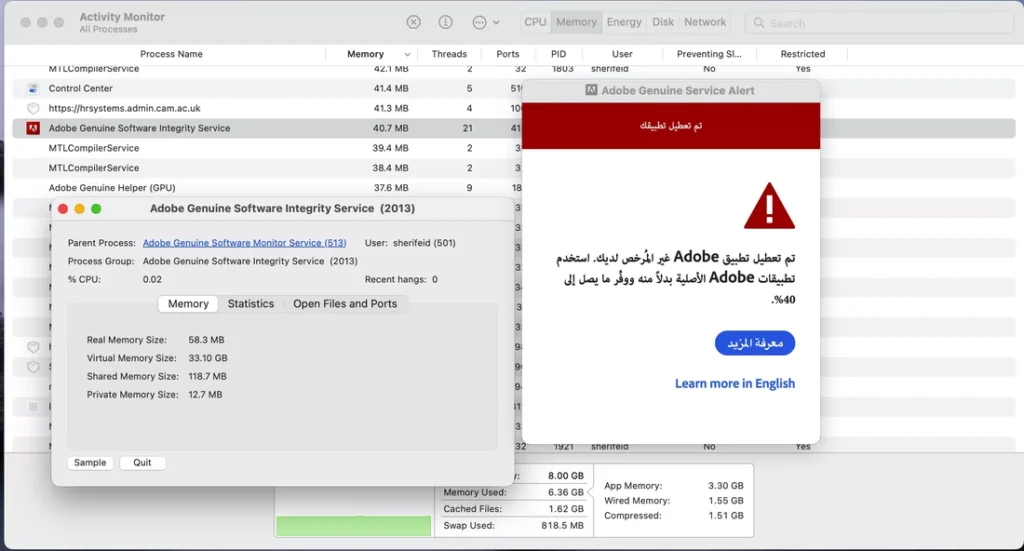This screenshot has width=1024, height=551.
Task: Switch to the Network tab
Action: 705,22
